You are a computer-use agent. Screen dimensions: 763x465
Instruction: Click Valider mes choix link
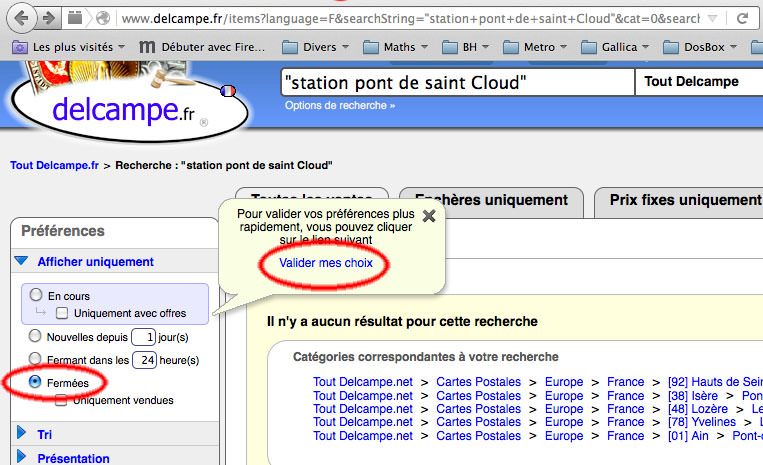coord(326,263)
